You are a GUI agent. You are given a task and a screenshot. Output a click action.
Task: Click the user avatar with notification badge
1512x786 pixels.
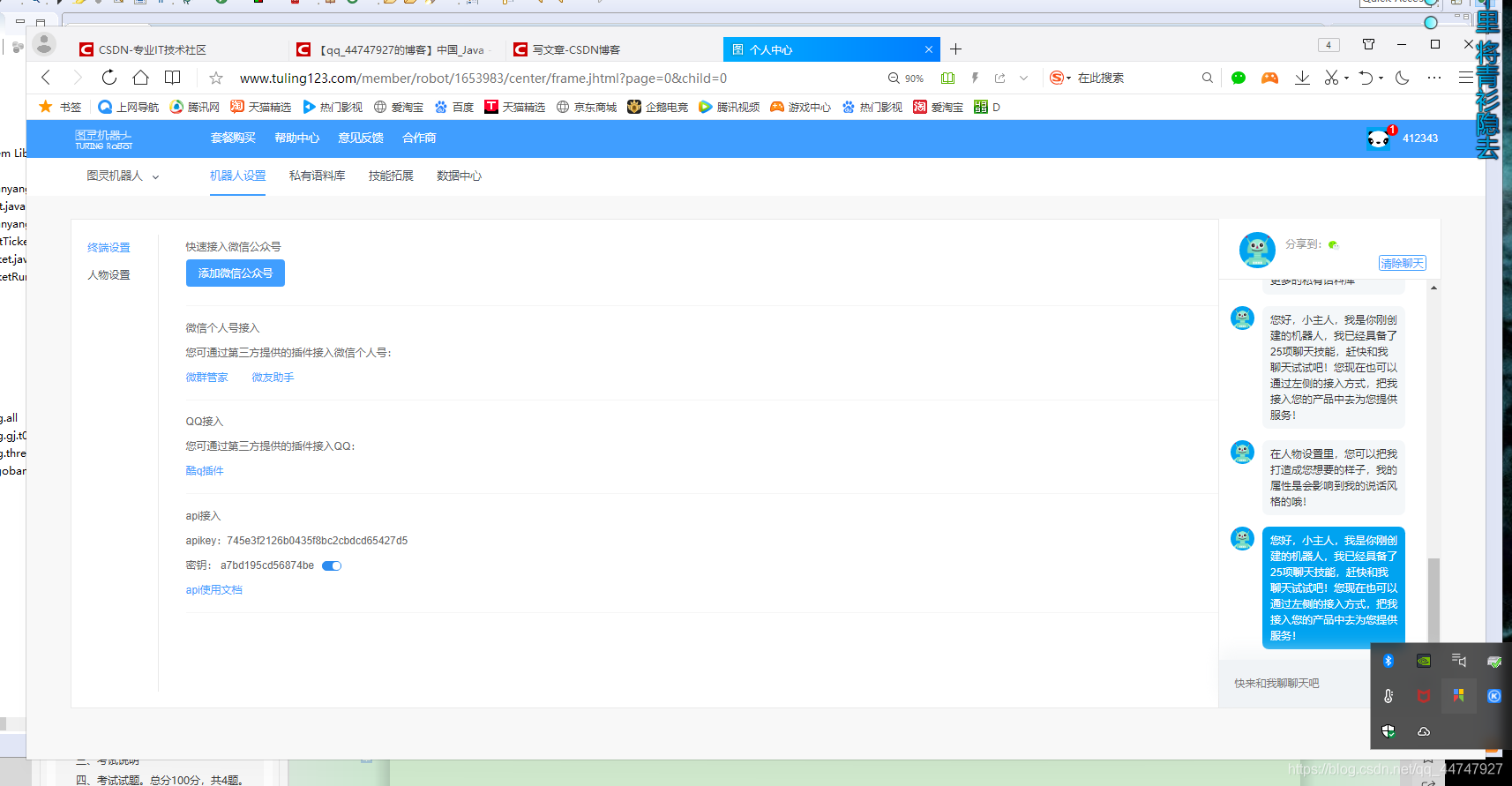tap(1379, 138)
